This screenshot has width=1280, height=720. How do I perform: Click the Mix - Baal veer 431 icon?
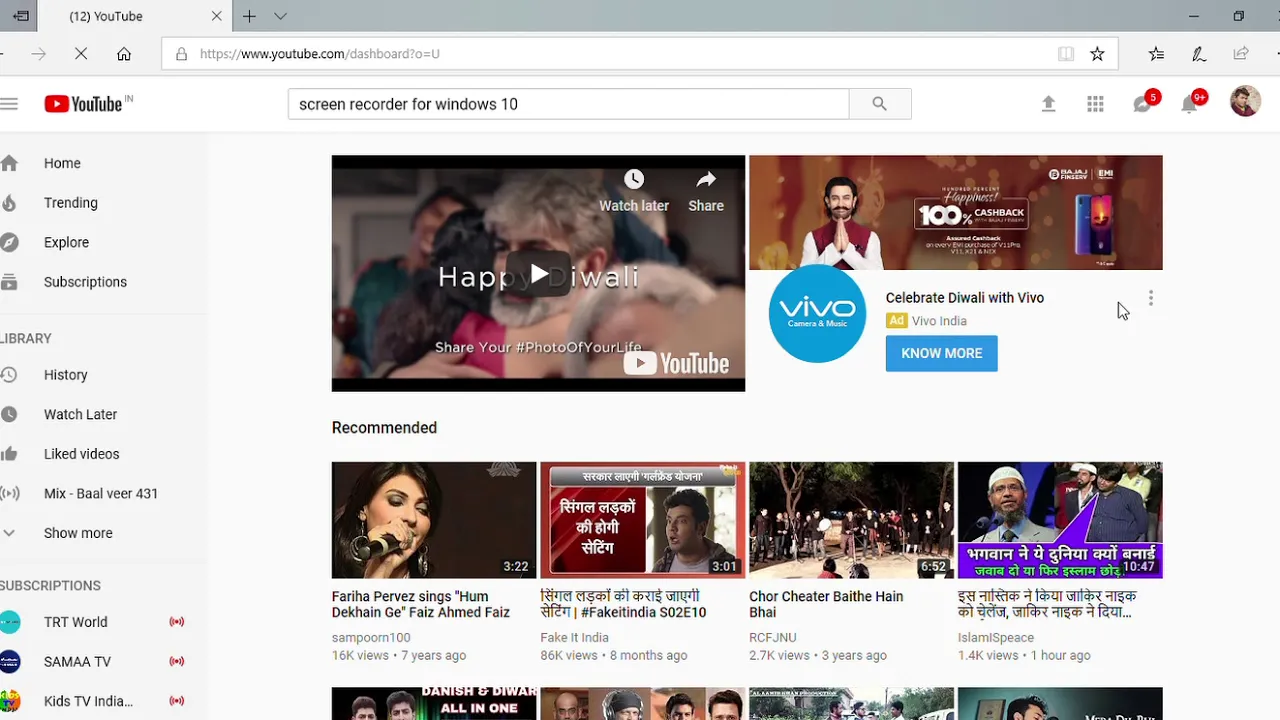tap(9, 493)
